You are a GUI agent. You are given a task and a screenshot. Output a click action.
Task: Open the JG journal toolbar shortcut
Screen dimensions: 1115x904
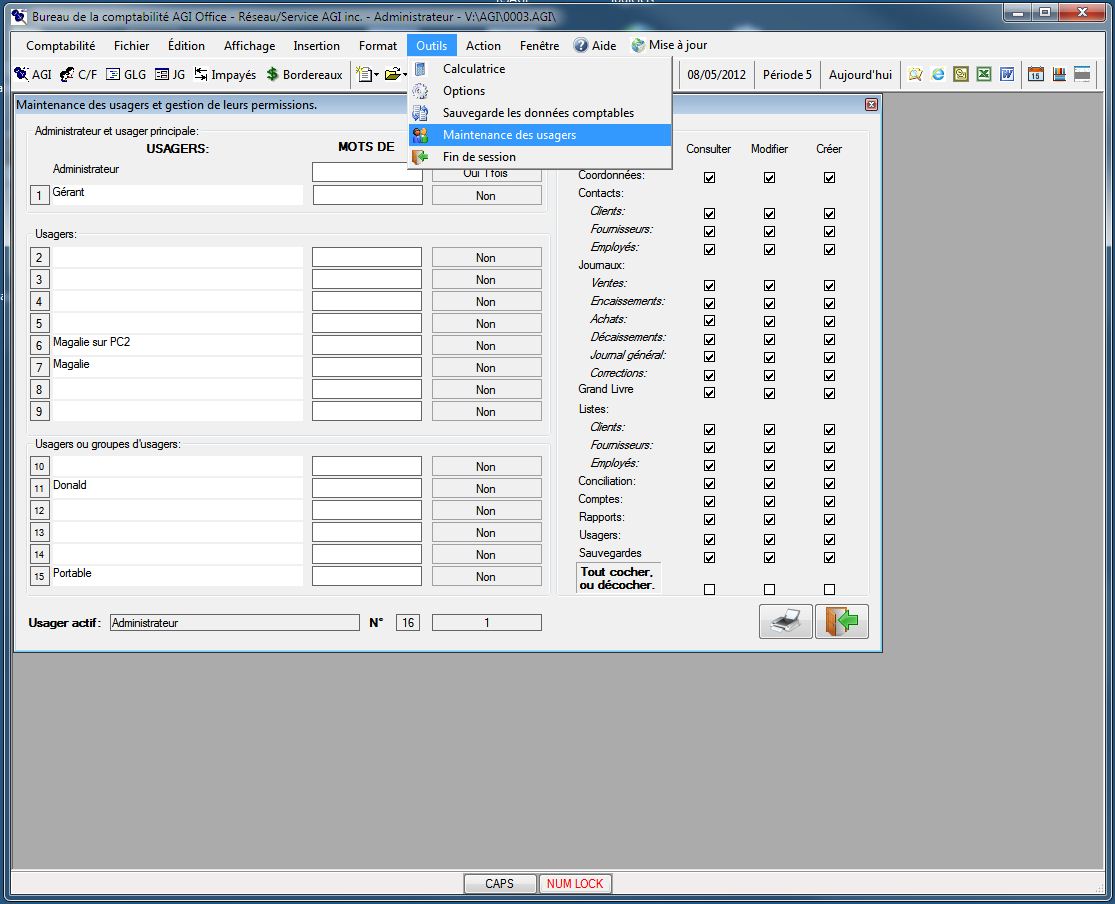pyautogui.click(x=170, y=75)
